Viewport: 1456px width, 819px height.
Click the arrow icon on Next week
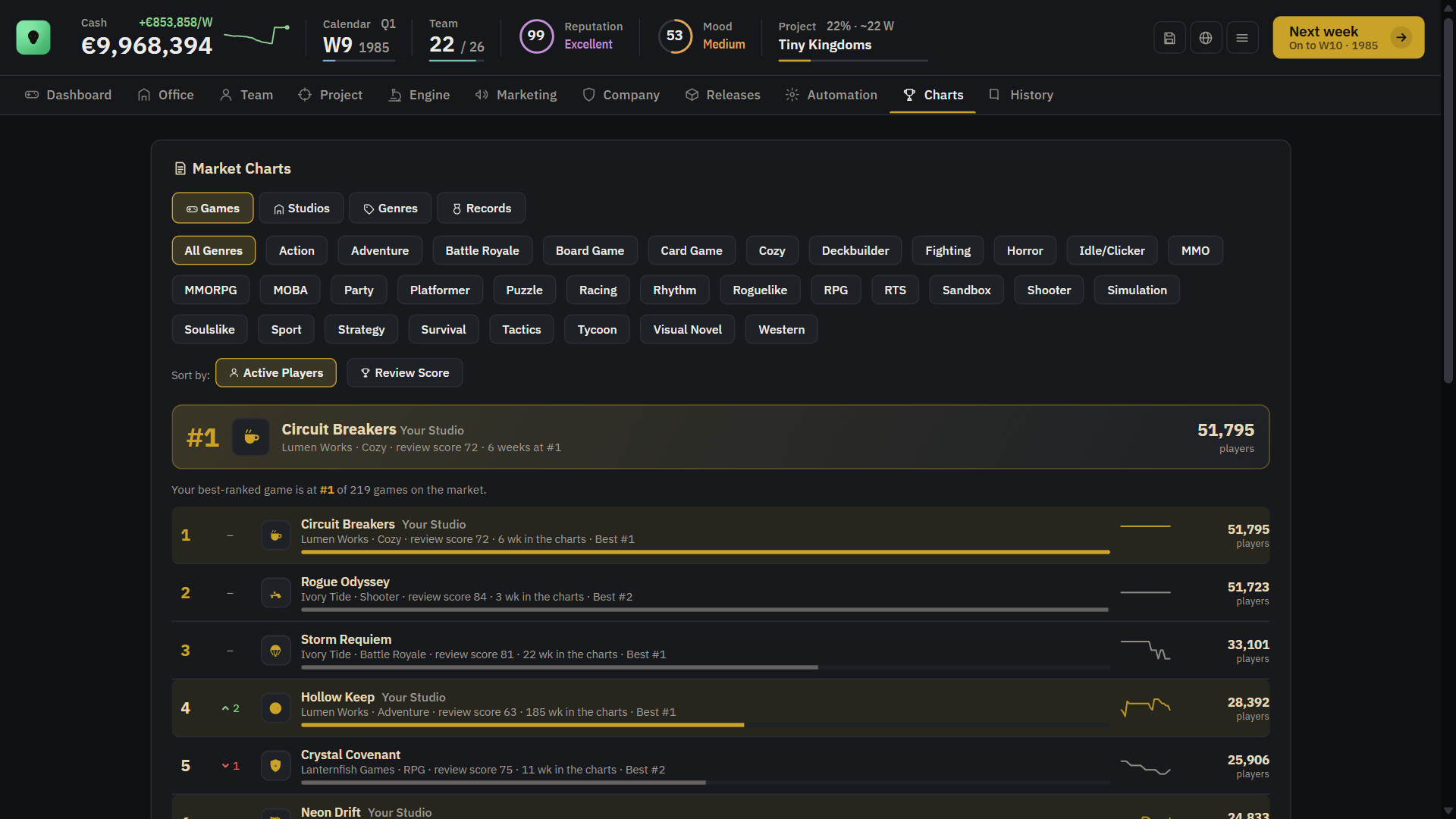point(1401,37)
